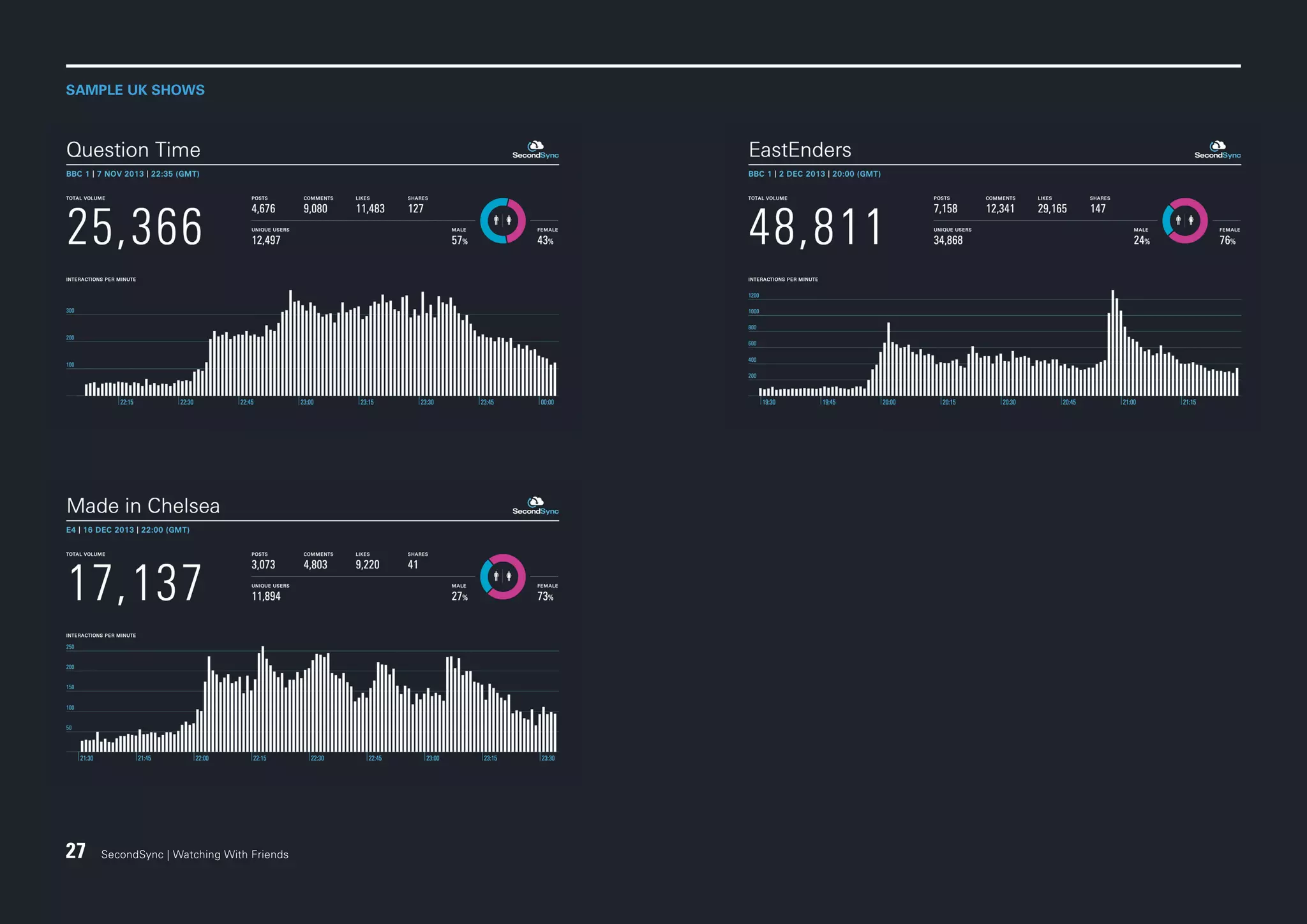1307x924 pixels.
Task: Click the 17,137 total volume number
Action: coord(135,583)
